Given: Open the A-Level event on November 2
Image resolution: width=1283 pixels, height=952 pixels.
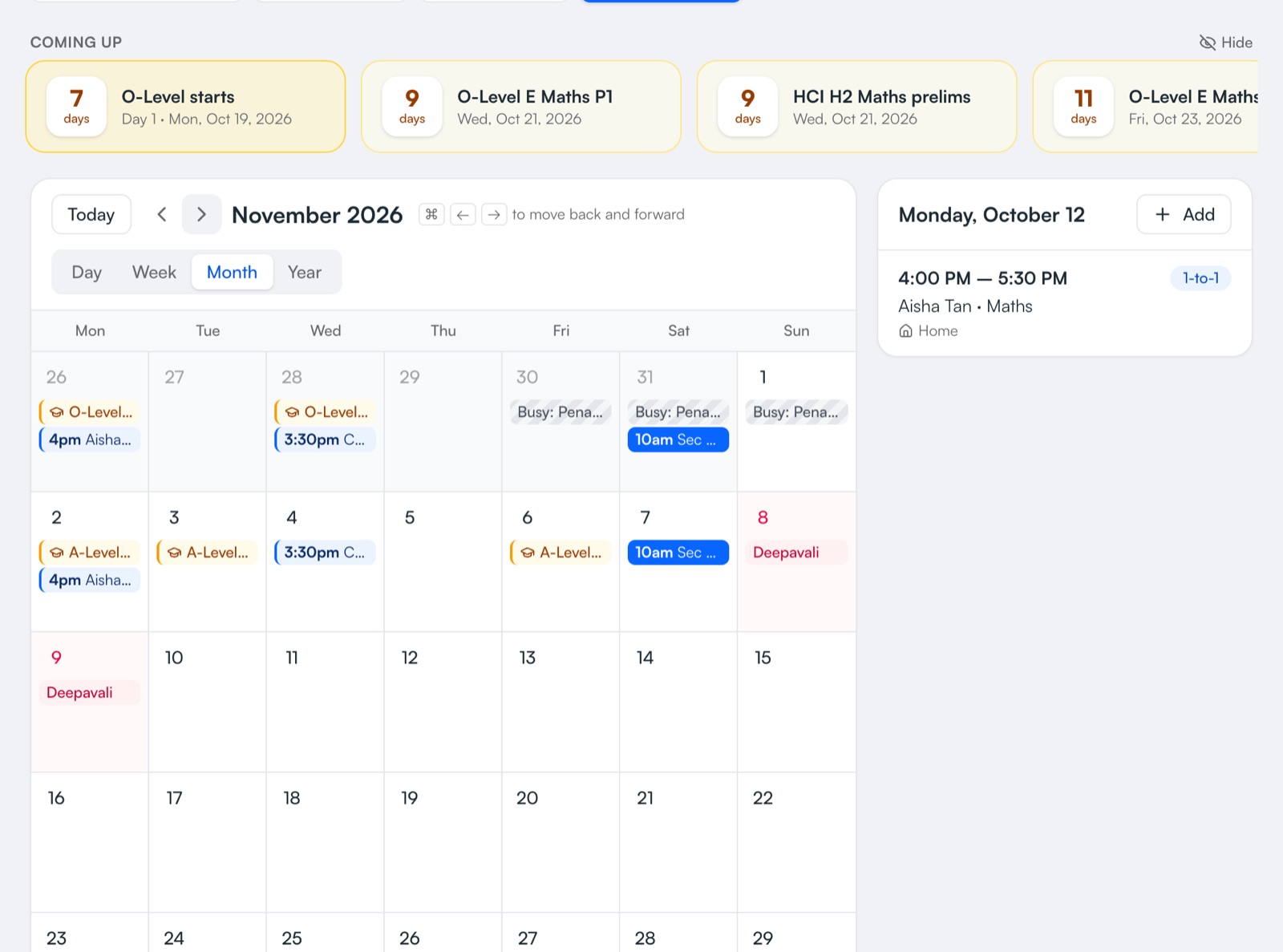Looking at the screenshot, I should pos(90,553).
